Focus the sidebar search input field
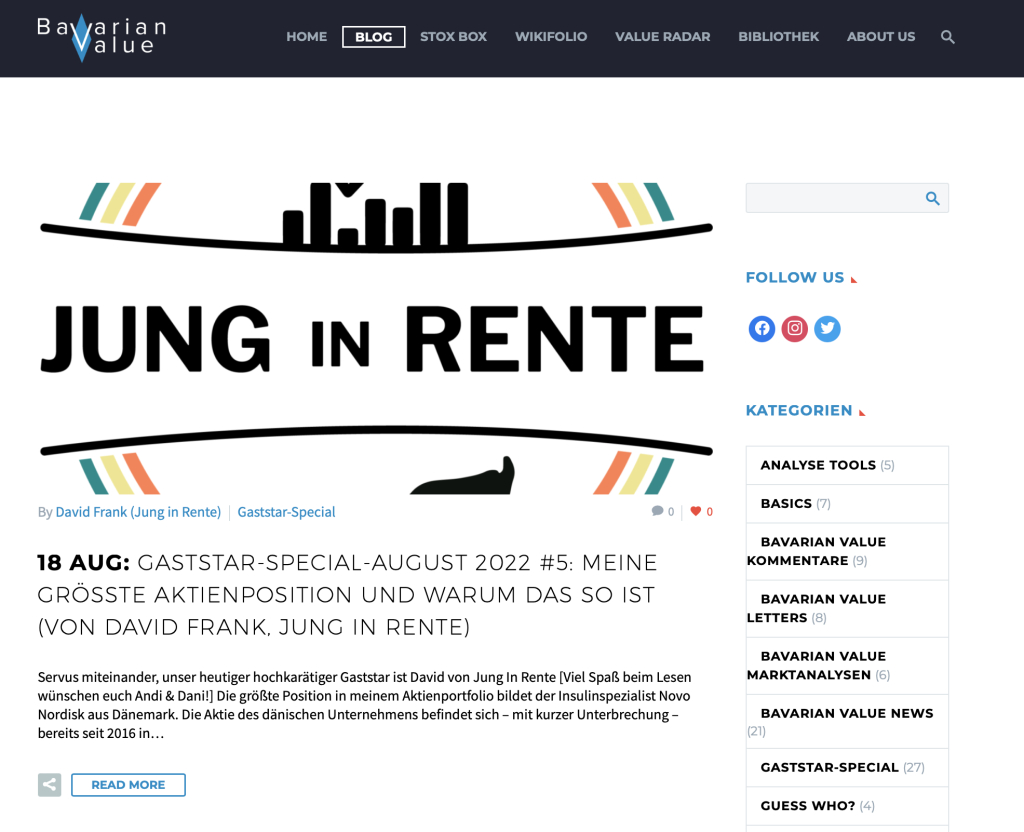 click(x=832, y=198)
